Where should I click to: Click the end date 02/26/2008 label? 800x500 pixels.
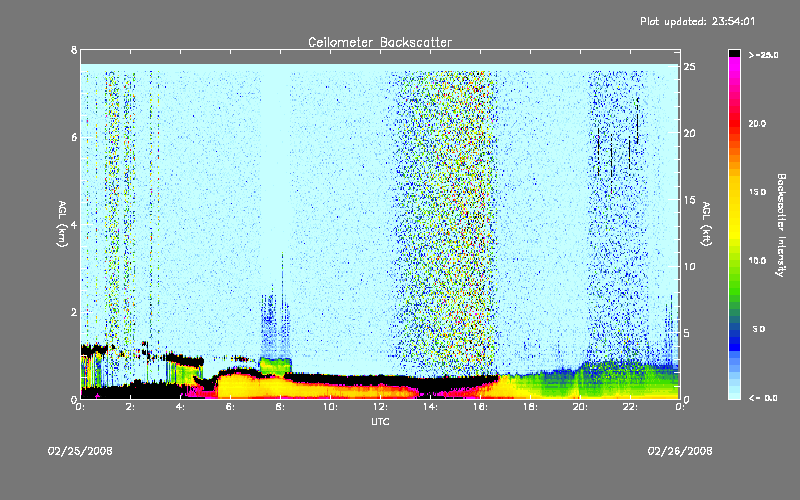680,451
